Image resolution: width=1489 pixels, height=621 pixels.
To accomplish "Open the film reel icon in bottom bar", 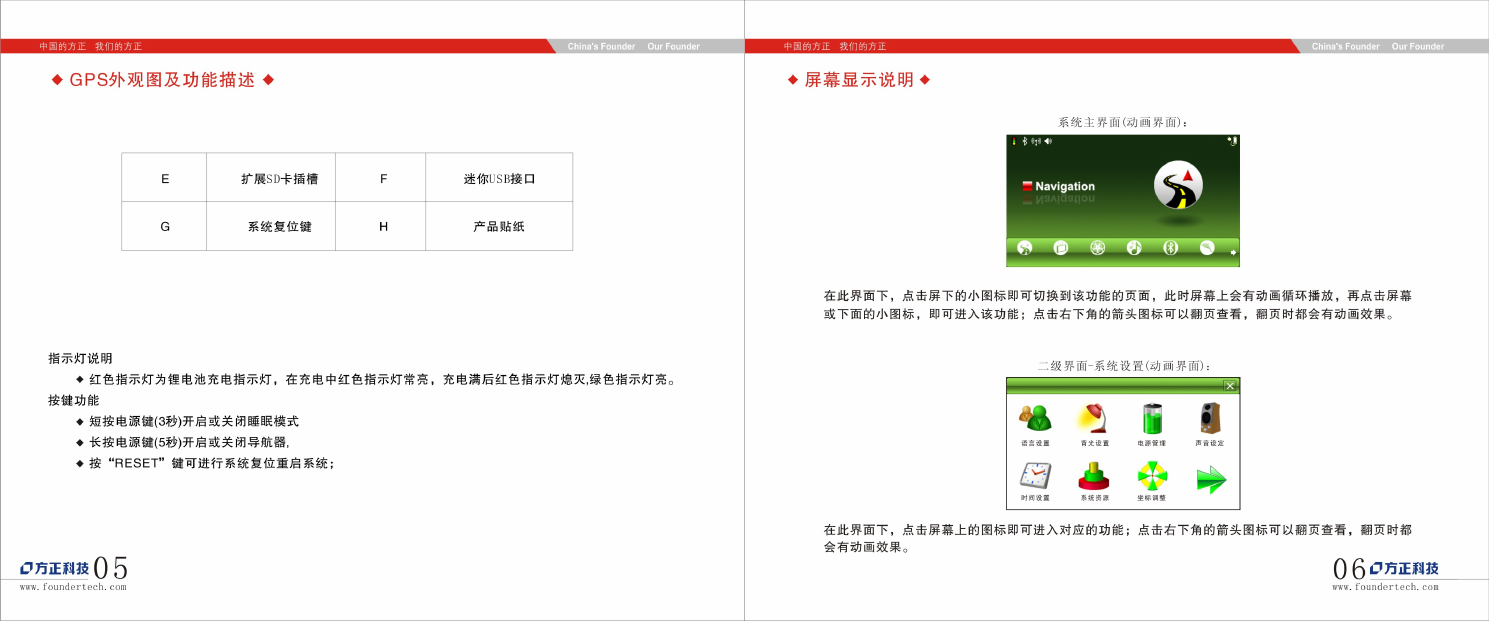I will click(x=1097, y=248).
